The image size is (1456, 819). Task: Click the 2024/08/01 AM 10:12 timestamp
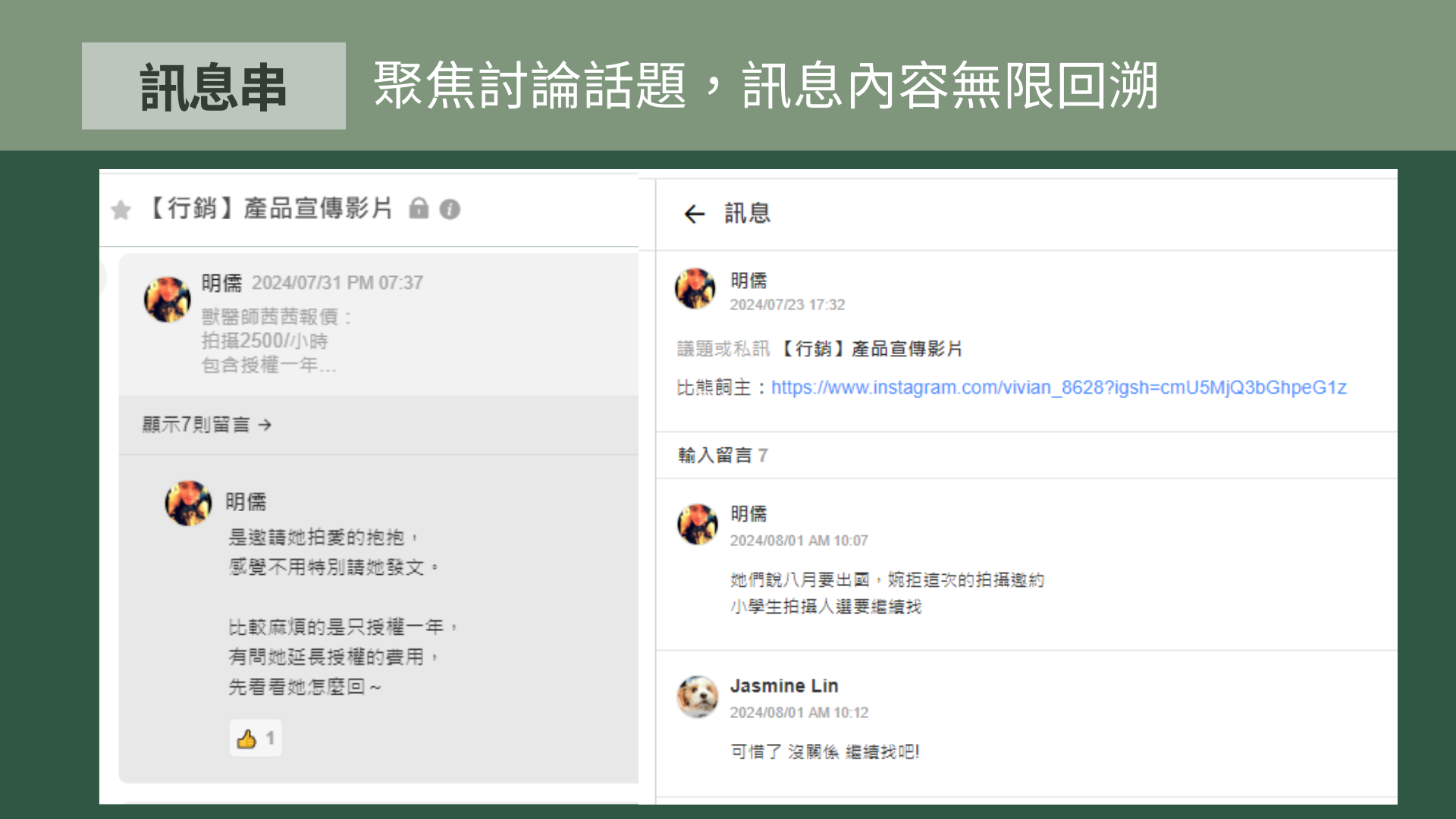(x=799, y=713)
